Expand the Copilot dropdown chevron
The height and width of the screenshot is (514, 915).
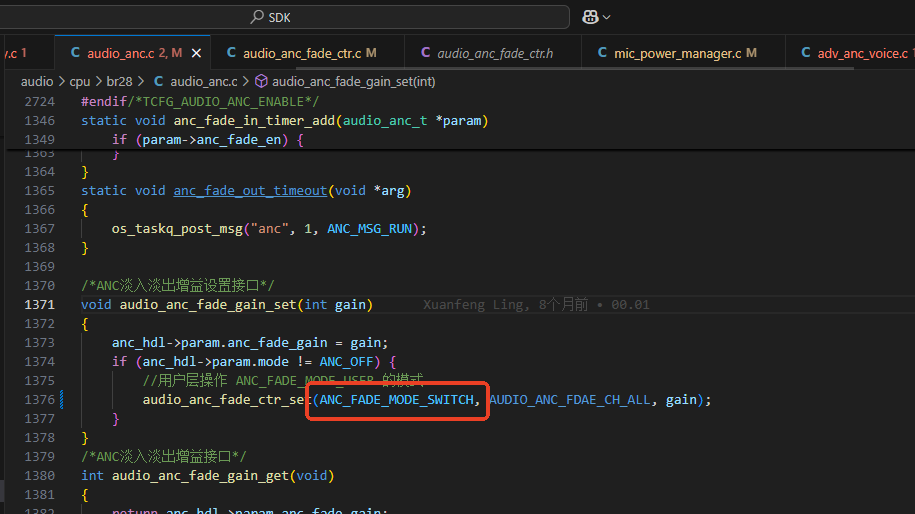[x=607, y=18]
